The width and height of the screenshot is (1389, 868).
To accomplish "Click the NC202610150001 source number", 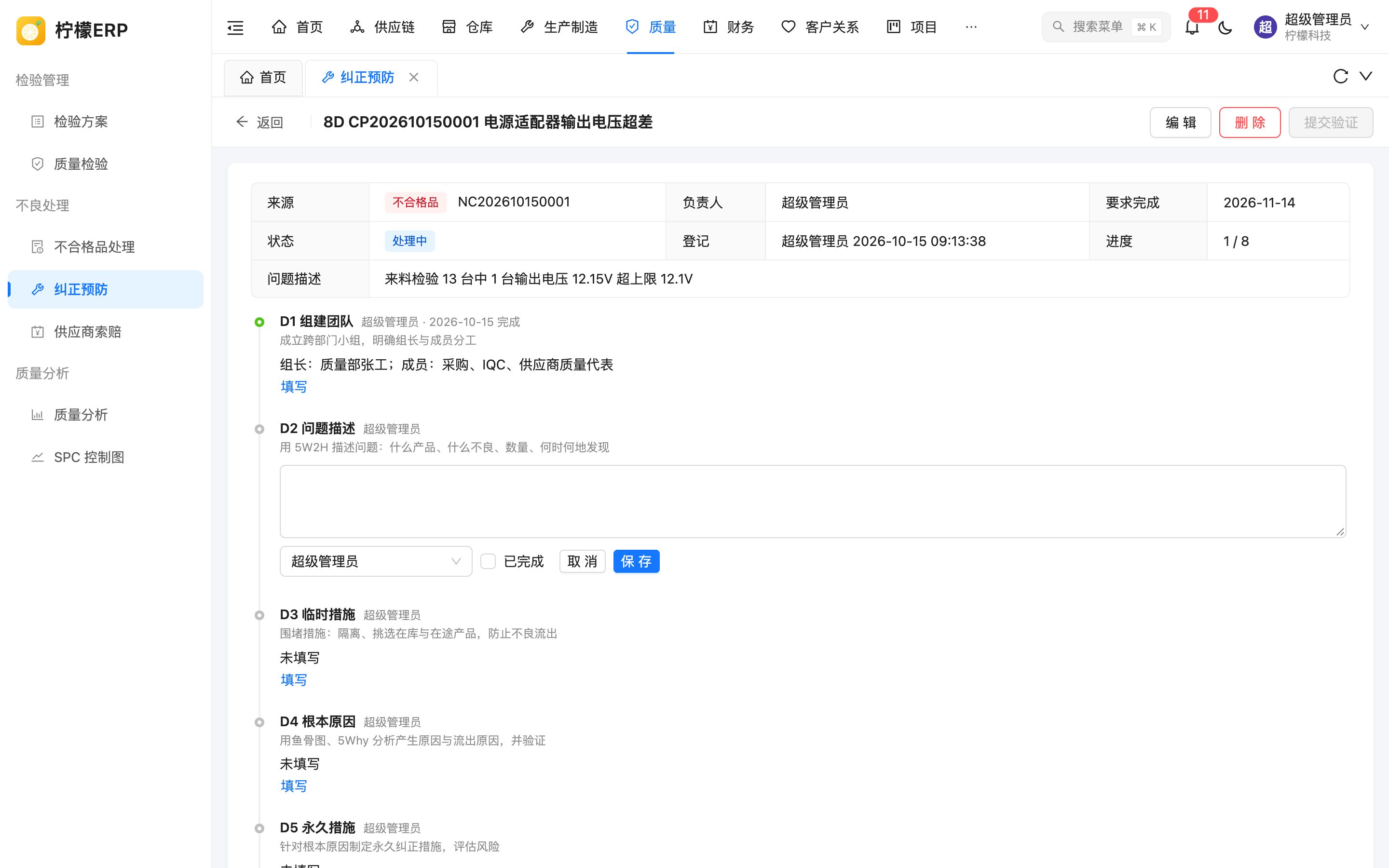I will tap(514, 202).
